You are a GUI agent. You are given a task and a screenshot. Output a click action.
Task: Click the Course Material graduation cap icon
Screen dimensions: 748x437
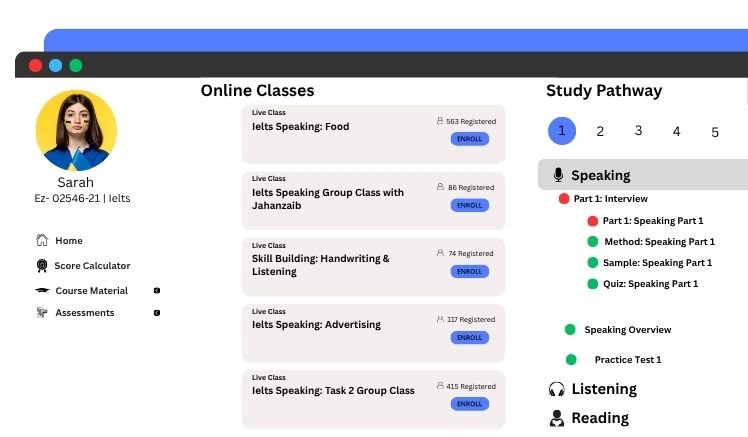[x=42, y=291]
